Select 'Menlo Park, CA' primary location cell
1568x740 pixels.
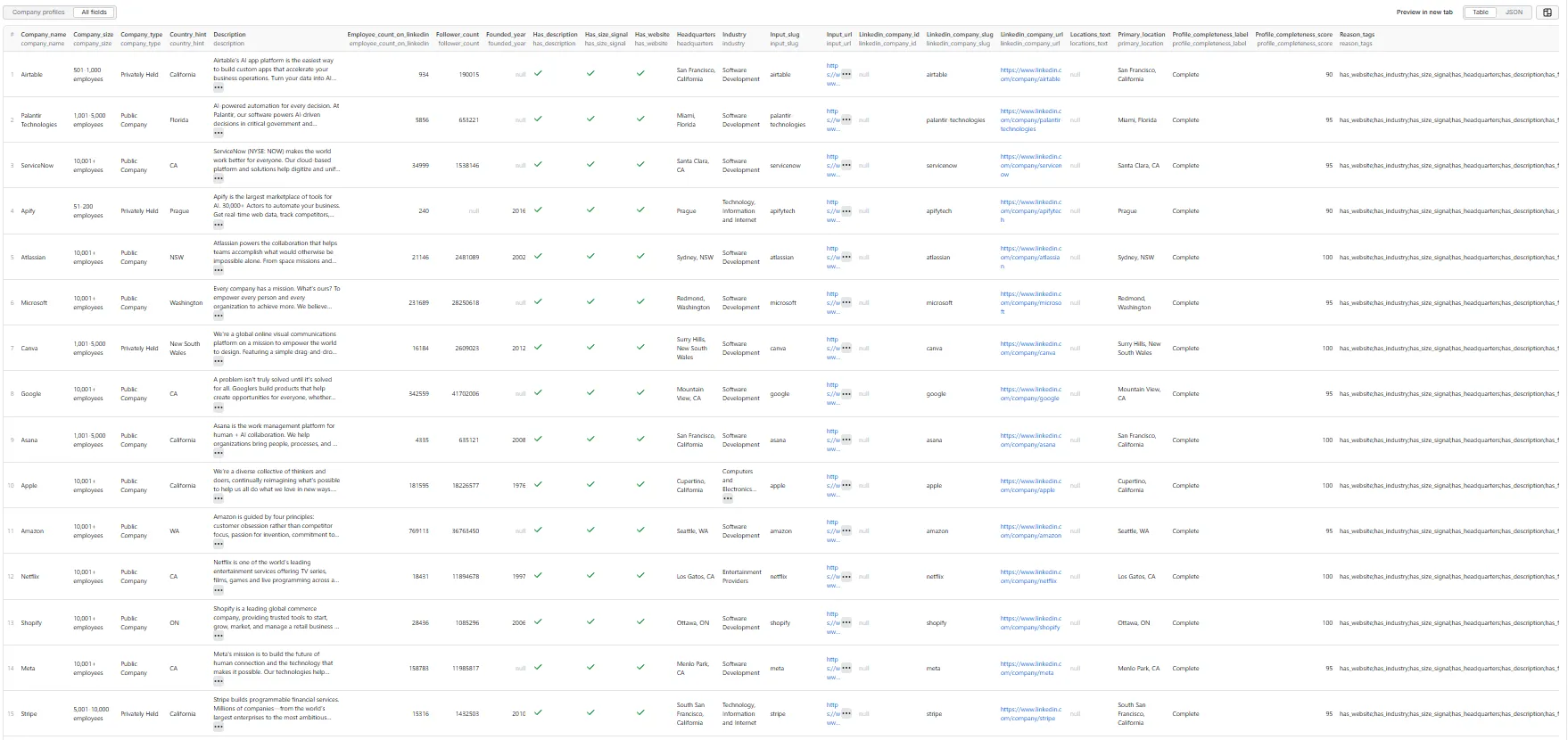tap(1139, 668)
